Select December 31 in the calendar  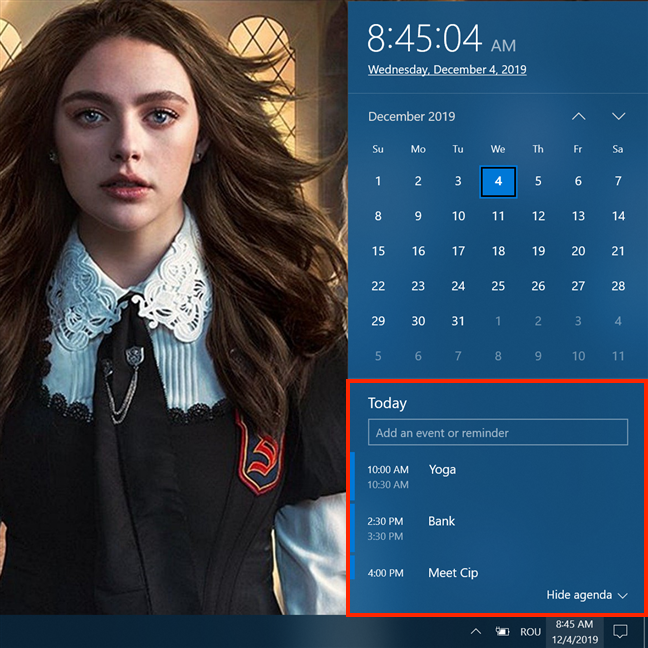click(x=458, y=321)
